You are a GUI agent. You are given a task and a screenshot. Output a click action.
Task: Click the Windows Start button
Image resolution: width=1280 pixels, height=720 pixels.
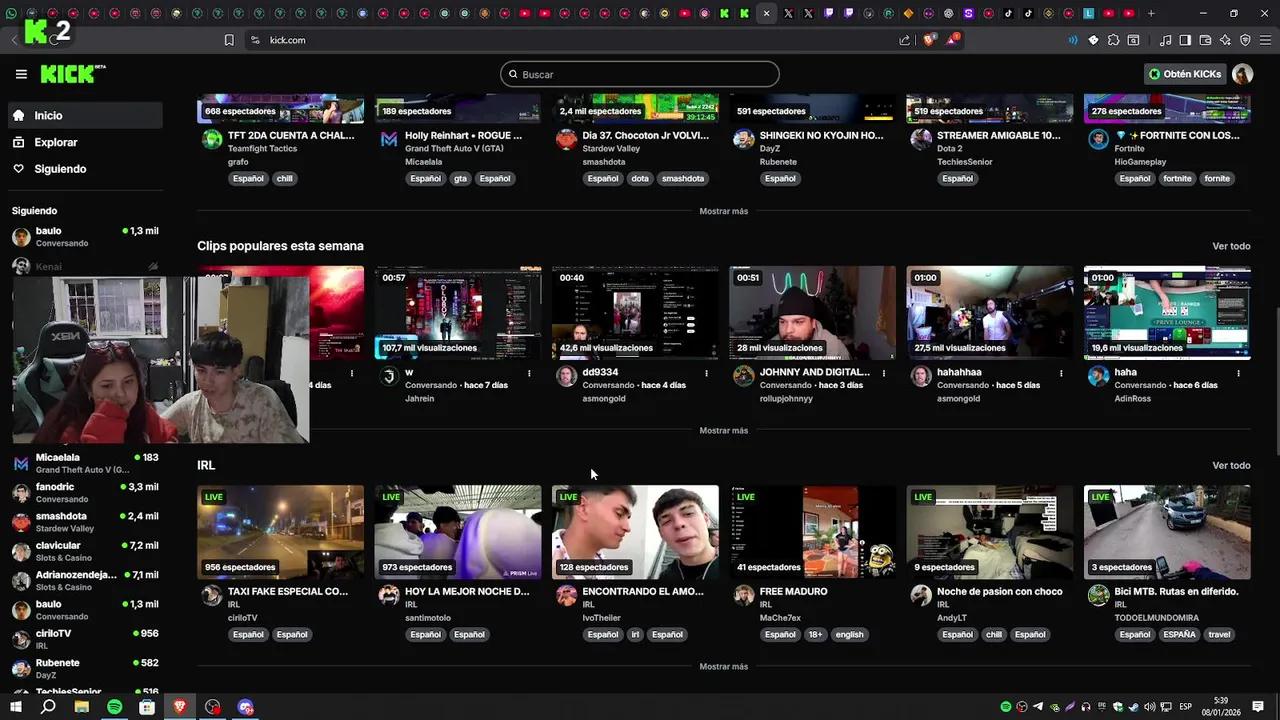click(16, 707)
